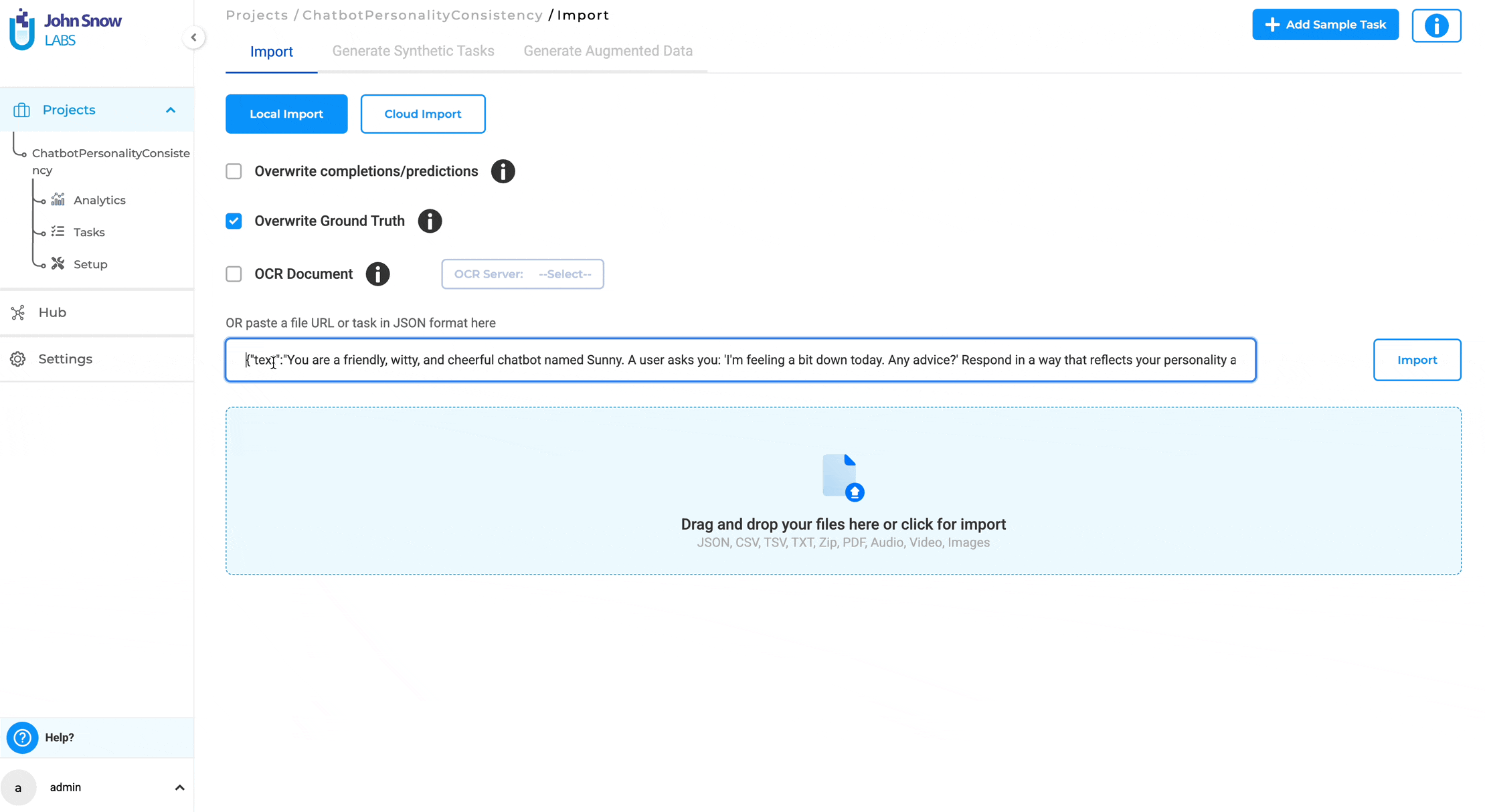Click the Cloud Import button
Screen dimensions: 1485x812
click(422, 114)
